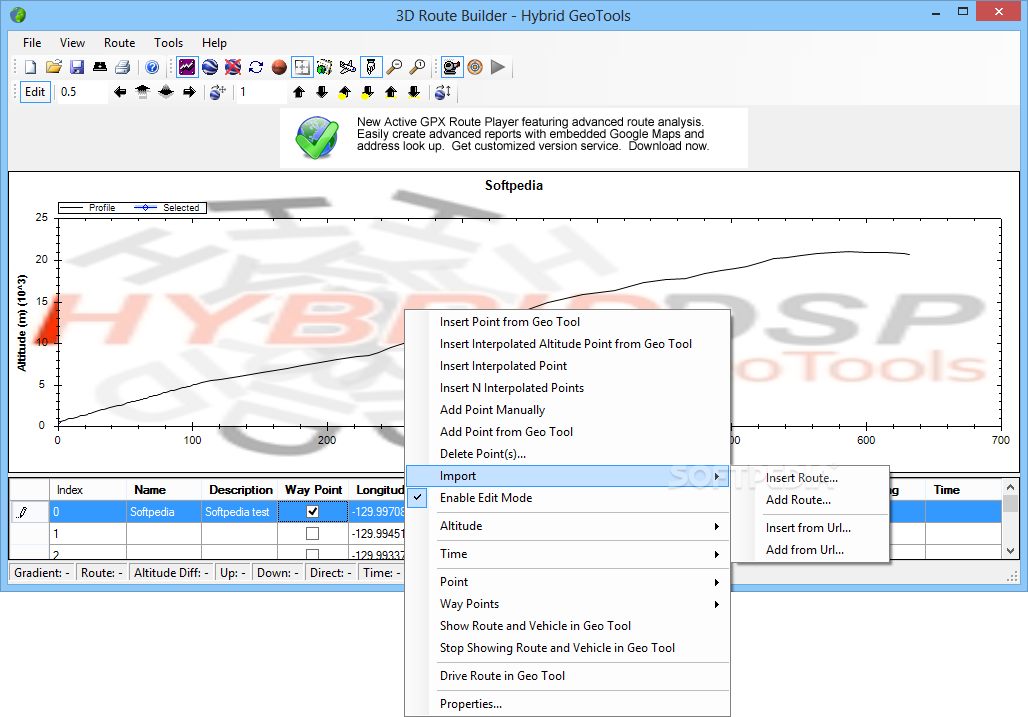The width and height of the screenshot is (1028, 717).
Task: Click the globe with move arrows icon
Action: coord(218,92)
